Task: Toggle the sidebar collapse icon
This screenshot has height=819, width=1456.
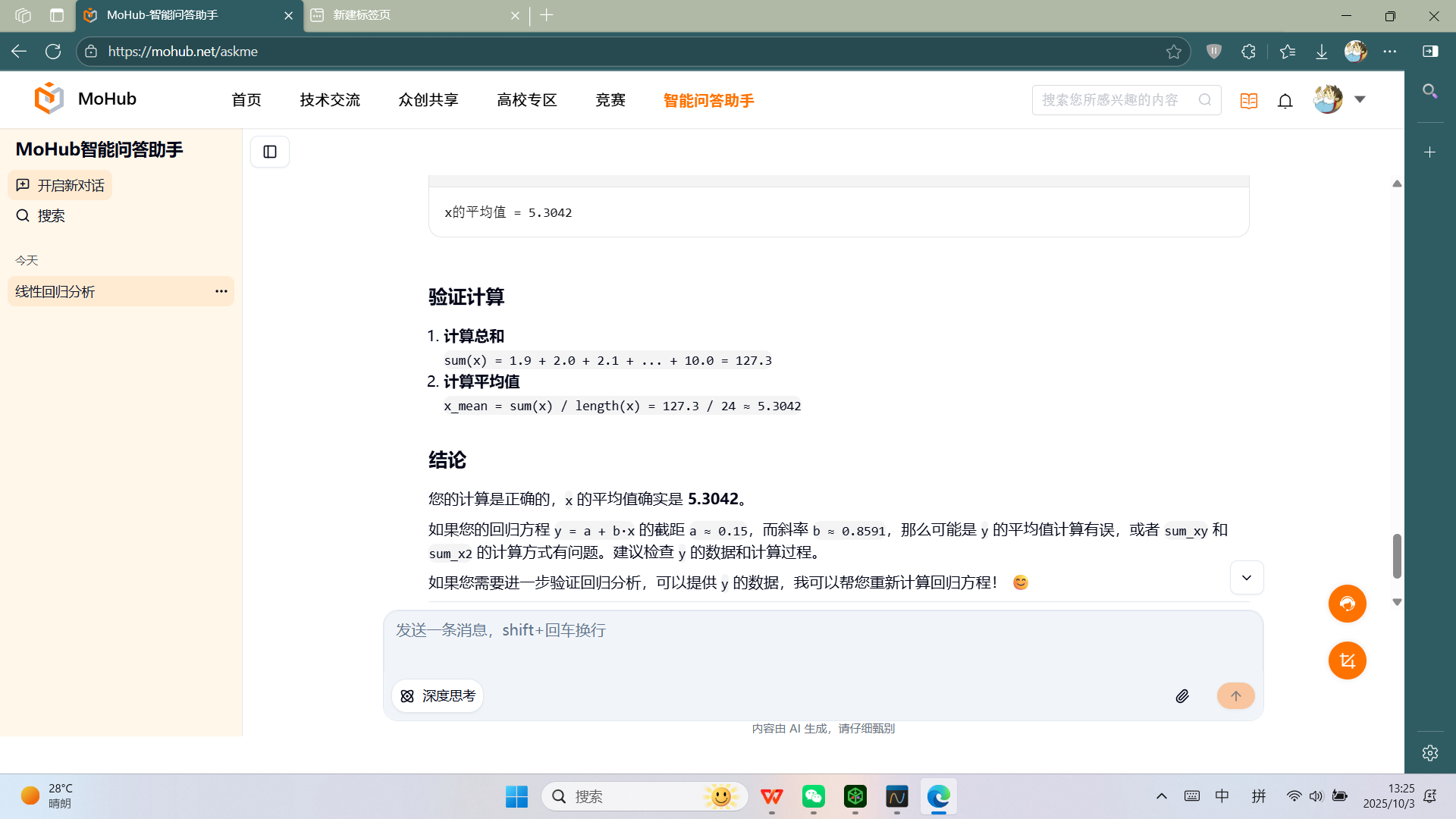Action: [x=270, y=152]
